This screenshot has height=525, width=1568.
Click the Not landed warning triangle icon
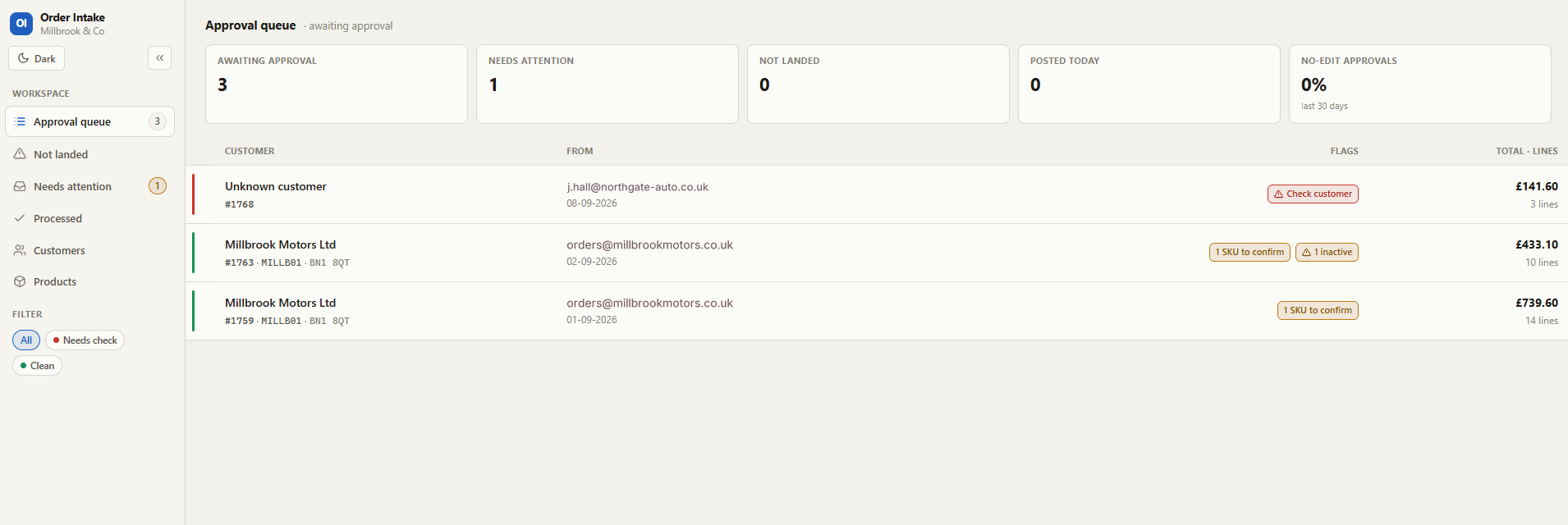point(20,154)
